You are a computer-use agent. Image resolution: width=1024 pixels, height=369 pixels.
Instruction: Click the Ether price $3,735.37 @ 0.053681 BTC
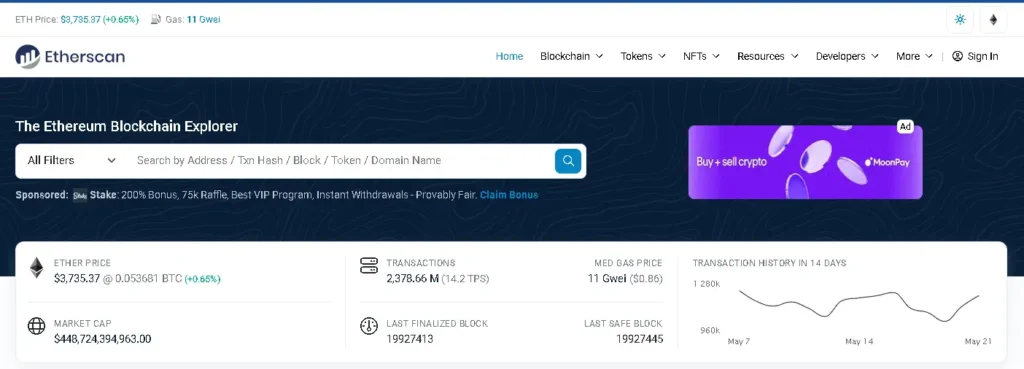[x=118, y=279]
